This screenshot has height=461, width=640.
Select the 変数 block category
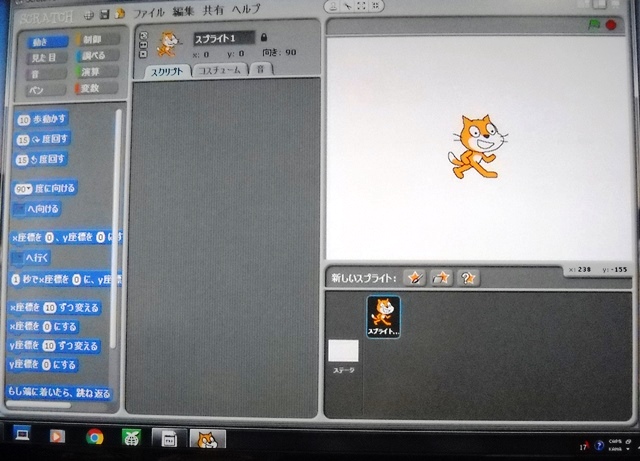point(96,88)
